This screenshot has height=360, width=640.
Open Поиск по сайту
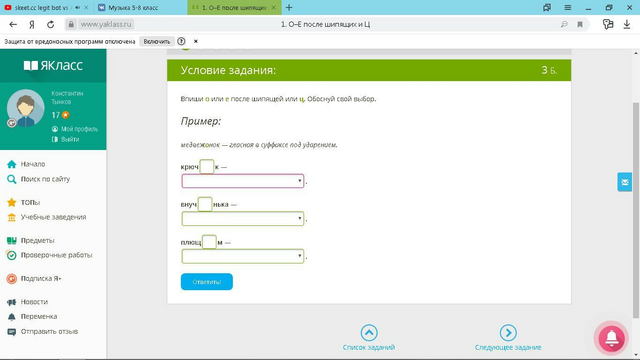coord(45,179)
